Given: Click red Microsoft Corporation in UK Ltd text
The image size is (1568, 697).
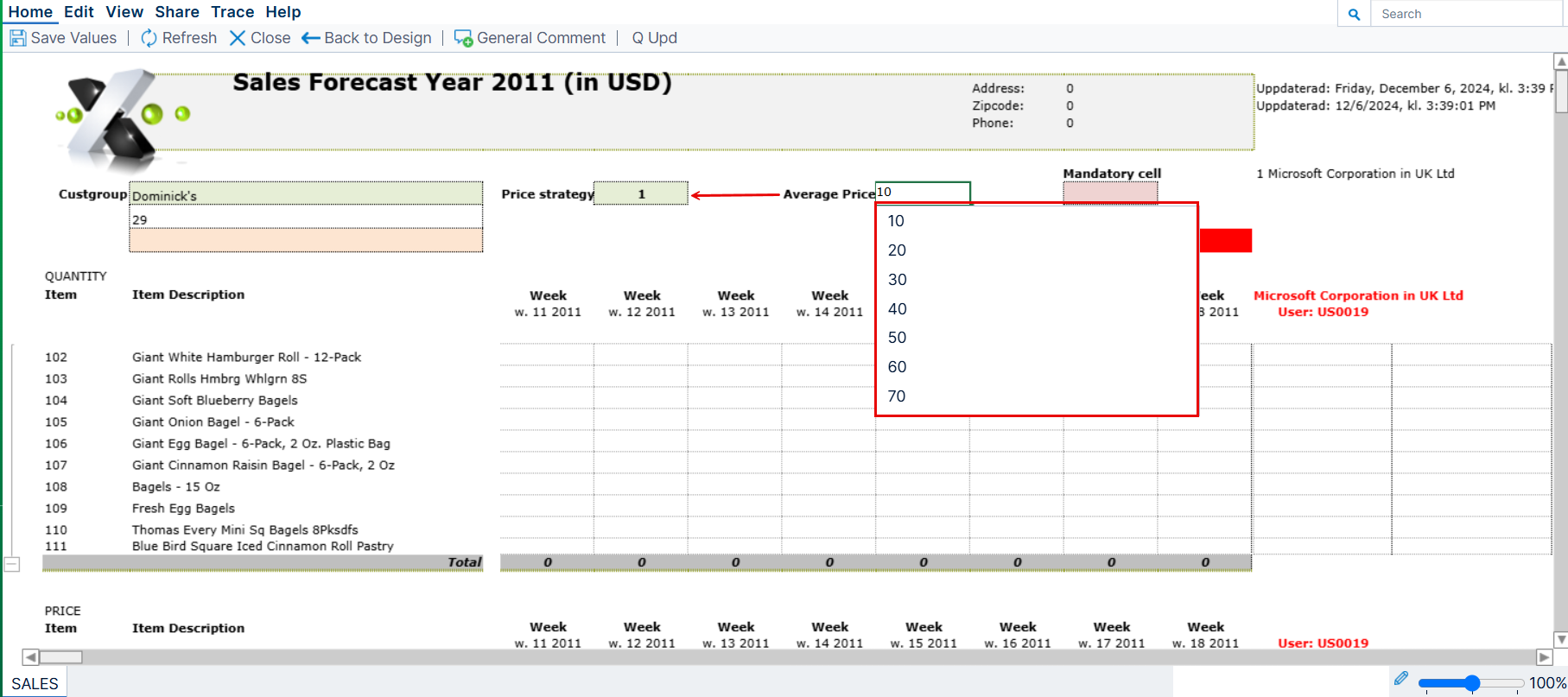Looking at the screenshot, I should [1358, 295].
